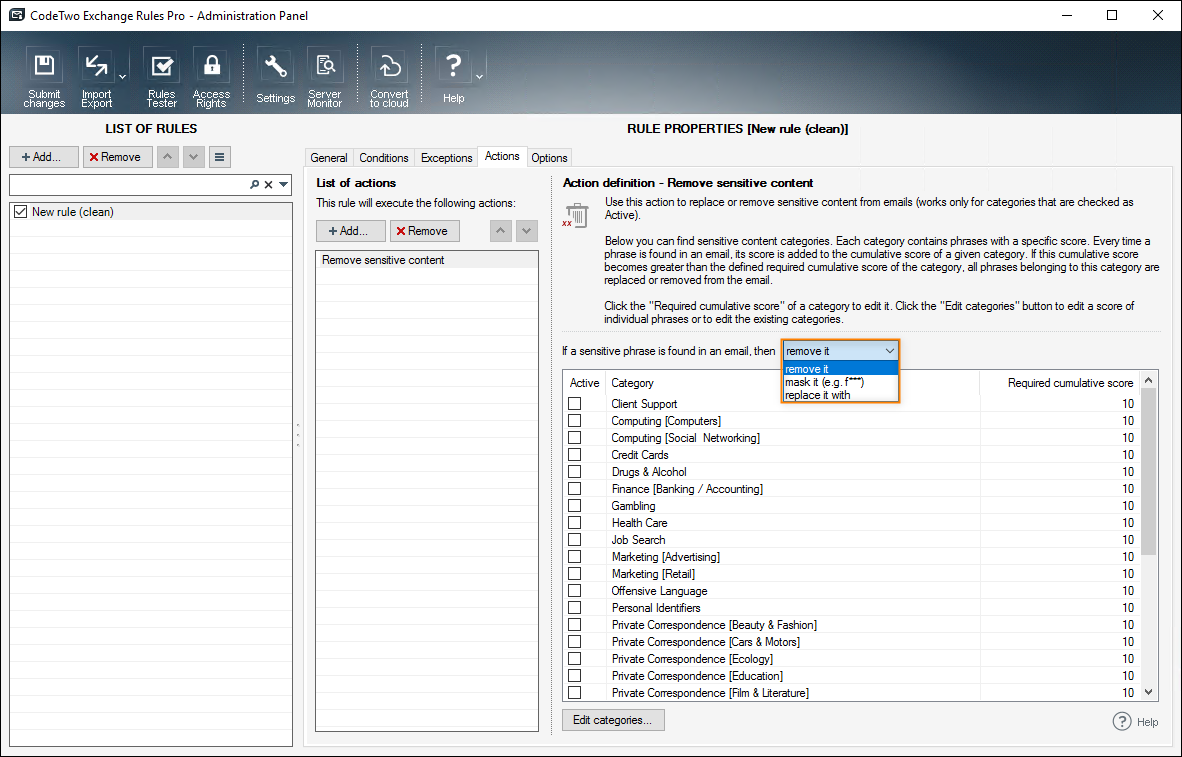This screenshot has height=757, width=1182.
Task: Click Remove button in List of actions
Action: [x=424, y=231]
